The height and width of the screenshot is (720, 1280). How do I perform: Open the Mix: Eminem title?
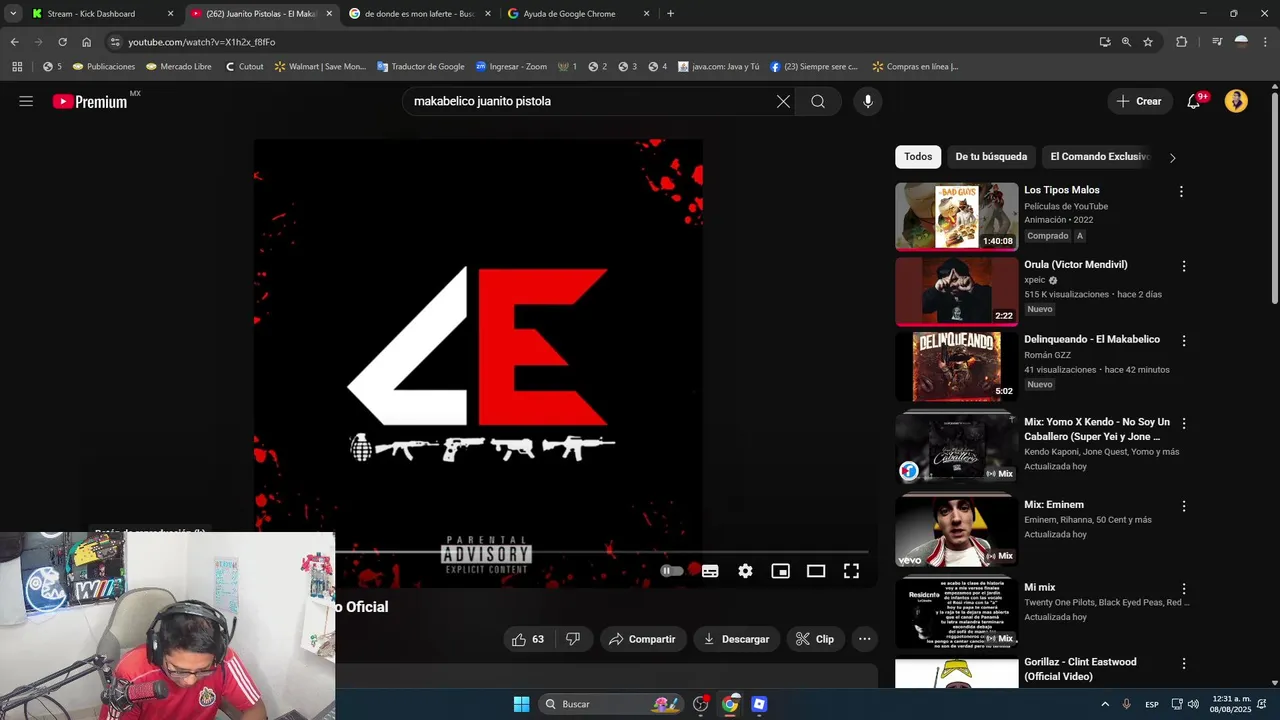[1054, 505]
